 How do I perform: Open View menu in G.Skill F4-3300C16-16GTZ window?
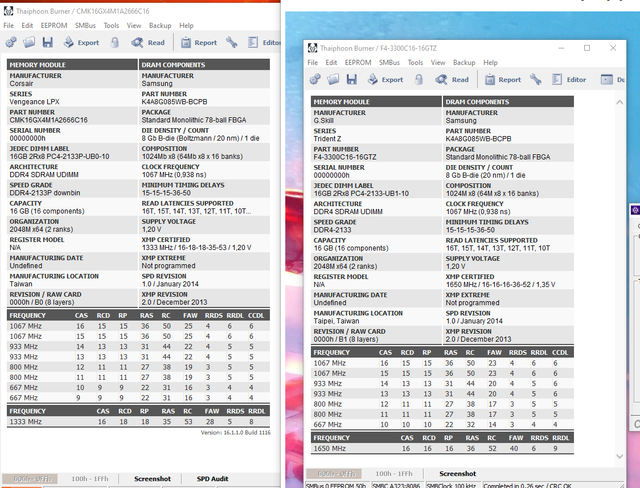[438, 62]
